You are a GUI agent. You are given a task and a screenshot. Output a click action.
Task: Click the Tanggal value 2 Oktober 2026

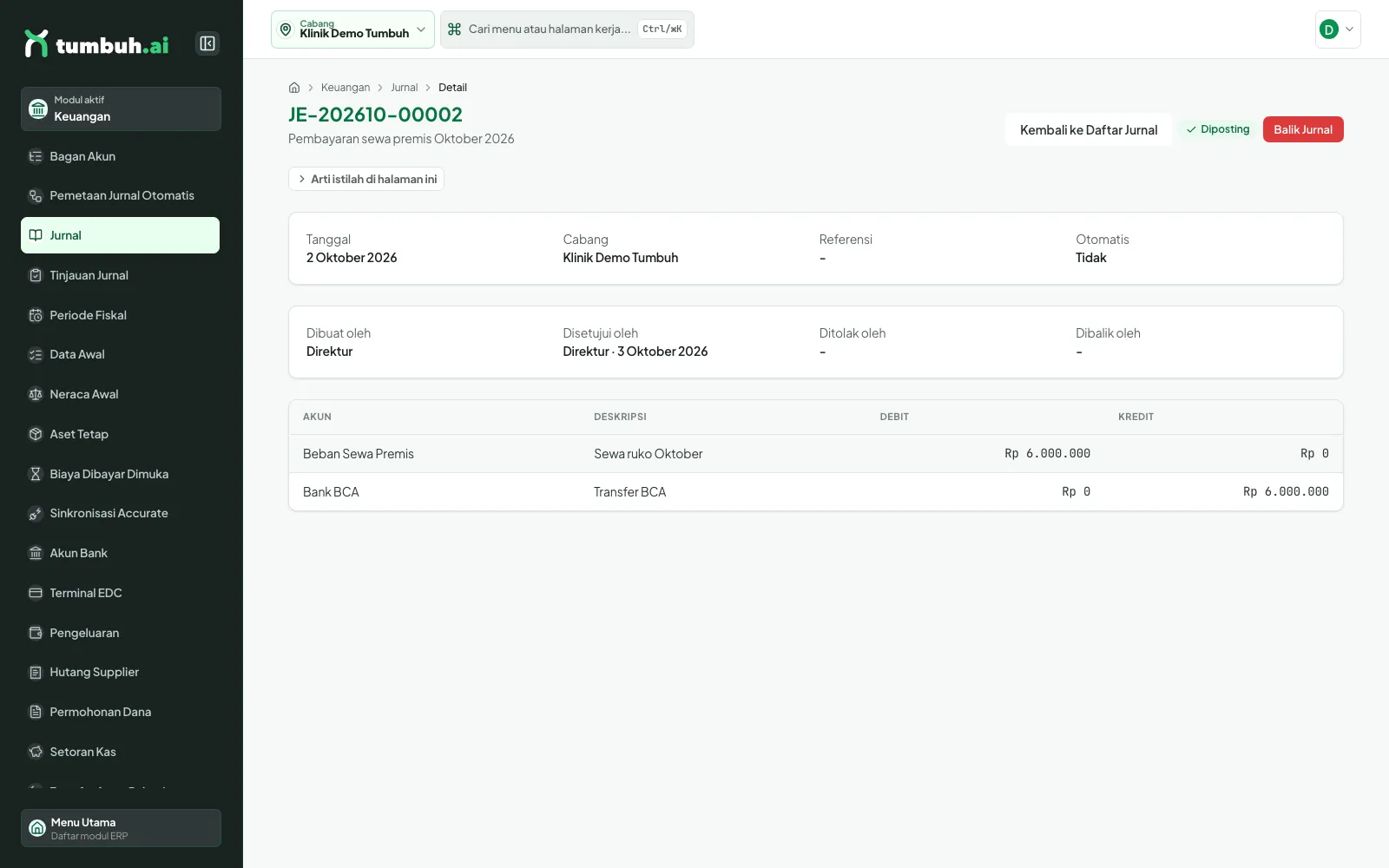click(352, 258)
